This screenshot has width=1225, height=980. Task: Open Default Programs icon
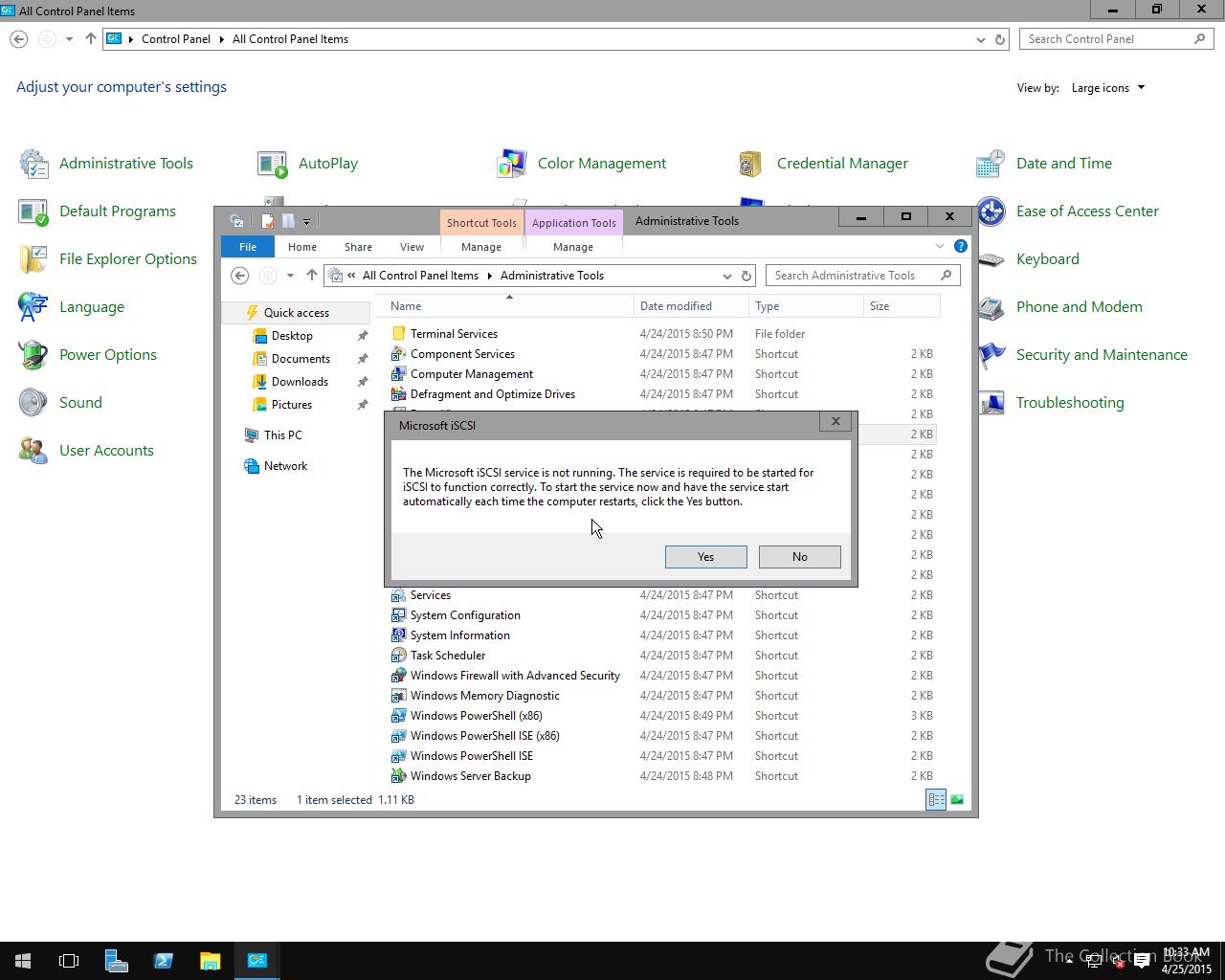click(33, 212)
